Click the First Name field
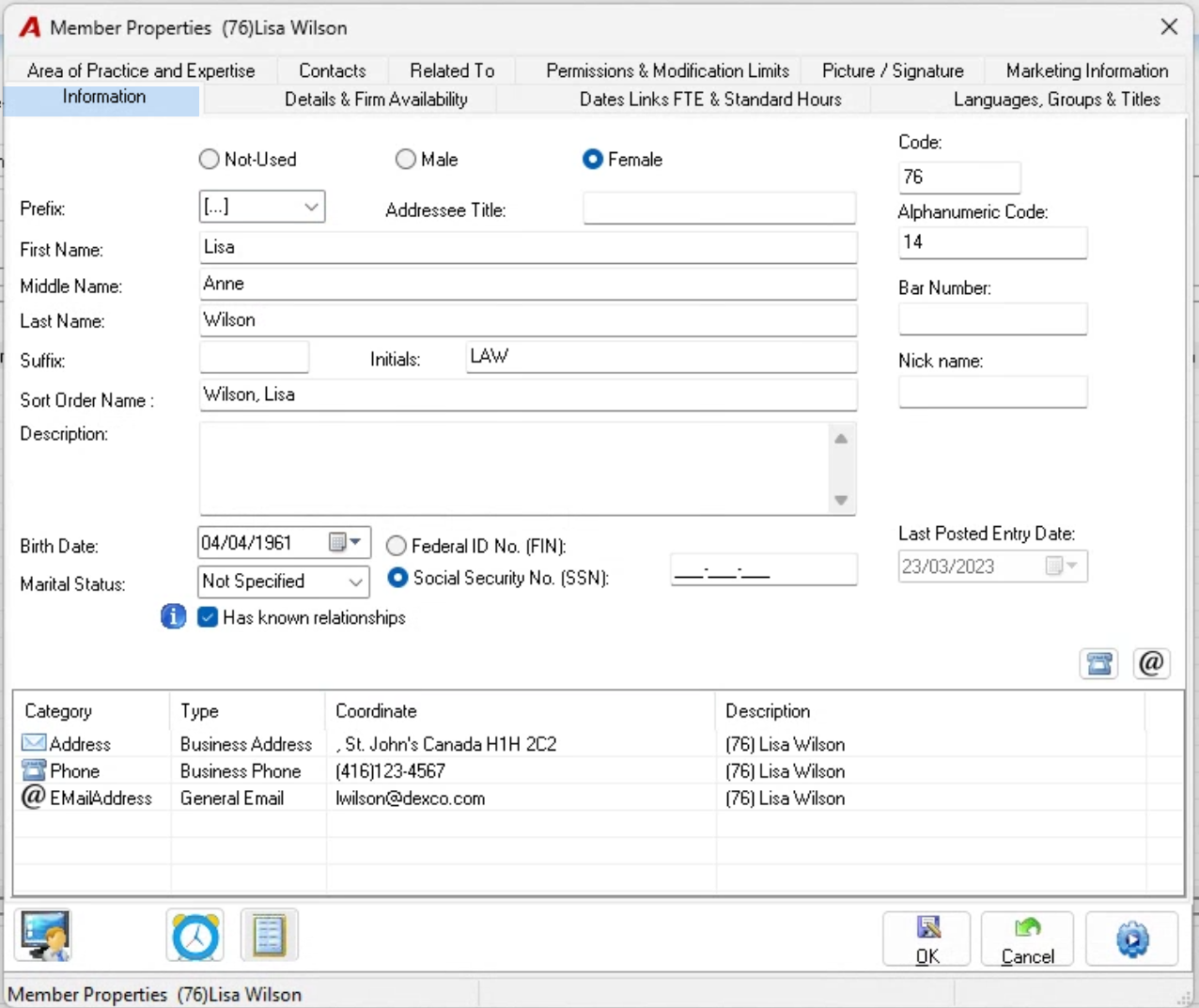Image resolution: width=1199 pixels, height=1008 pixels. pos(528,247)
